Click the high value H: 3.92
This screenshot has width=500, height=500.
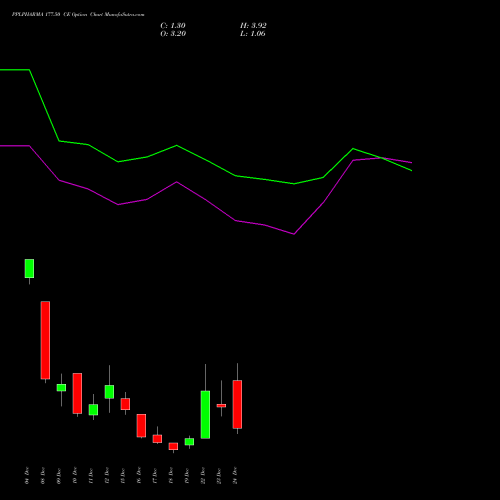point(253,26)
